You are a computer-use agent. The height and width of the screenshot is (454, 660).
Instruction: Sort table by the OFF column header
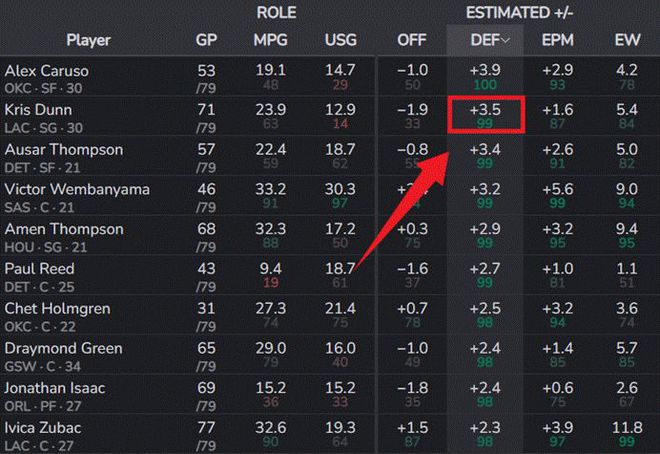[x=411, y=41]
